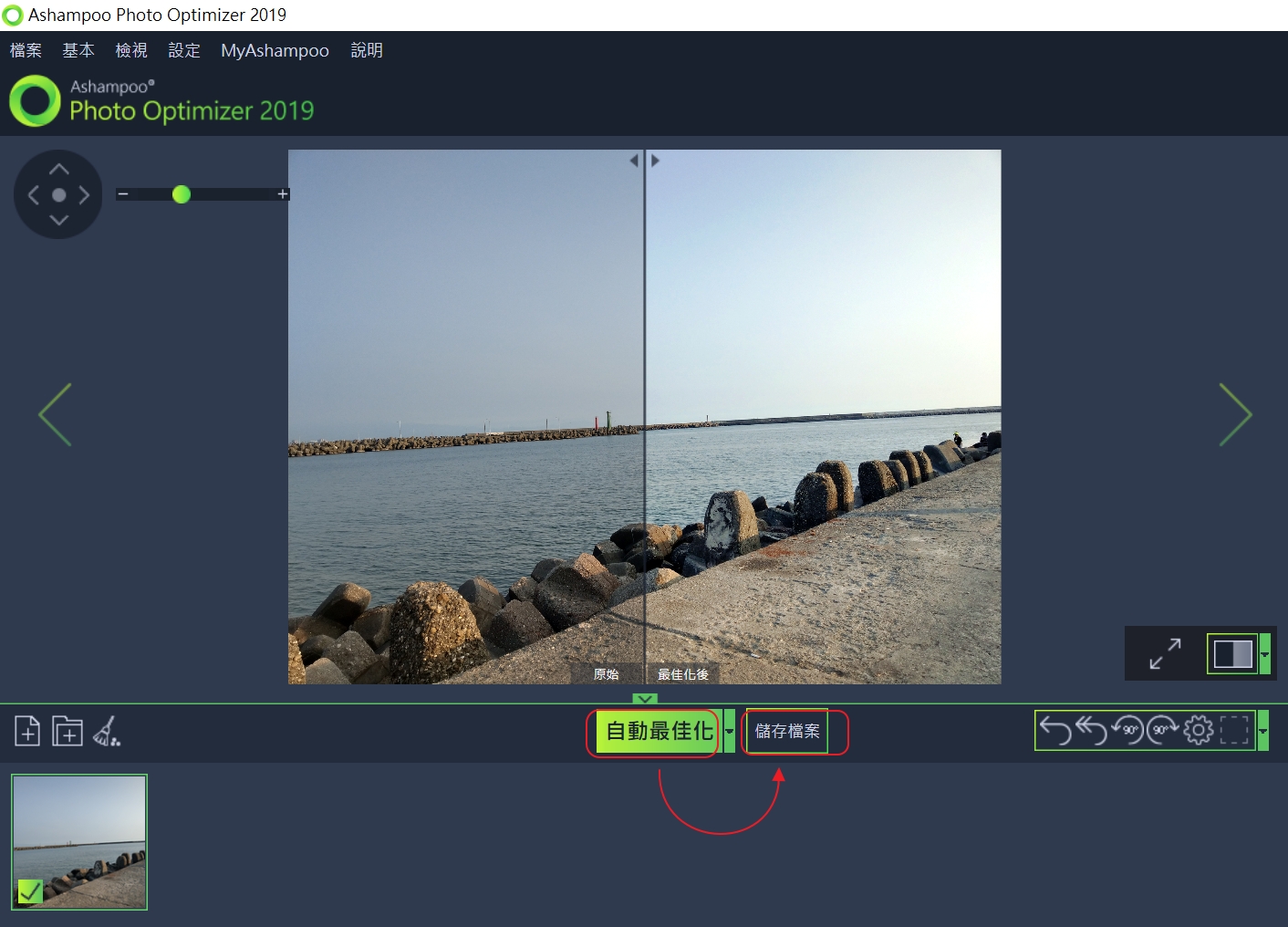Open the MyAshampoo menu
The width and height of the screenshot is (1288, 927).
click(275, 50)
